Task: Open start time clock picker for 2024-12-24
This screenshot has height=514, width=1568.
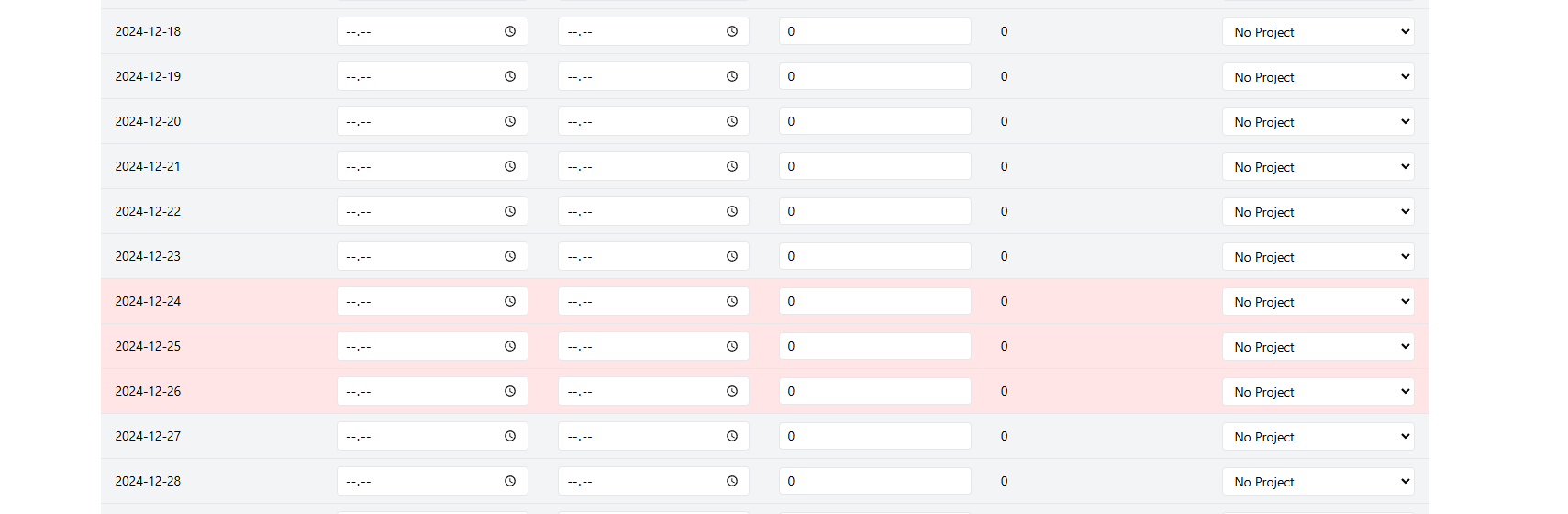Action: tap(510, 301)
